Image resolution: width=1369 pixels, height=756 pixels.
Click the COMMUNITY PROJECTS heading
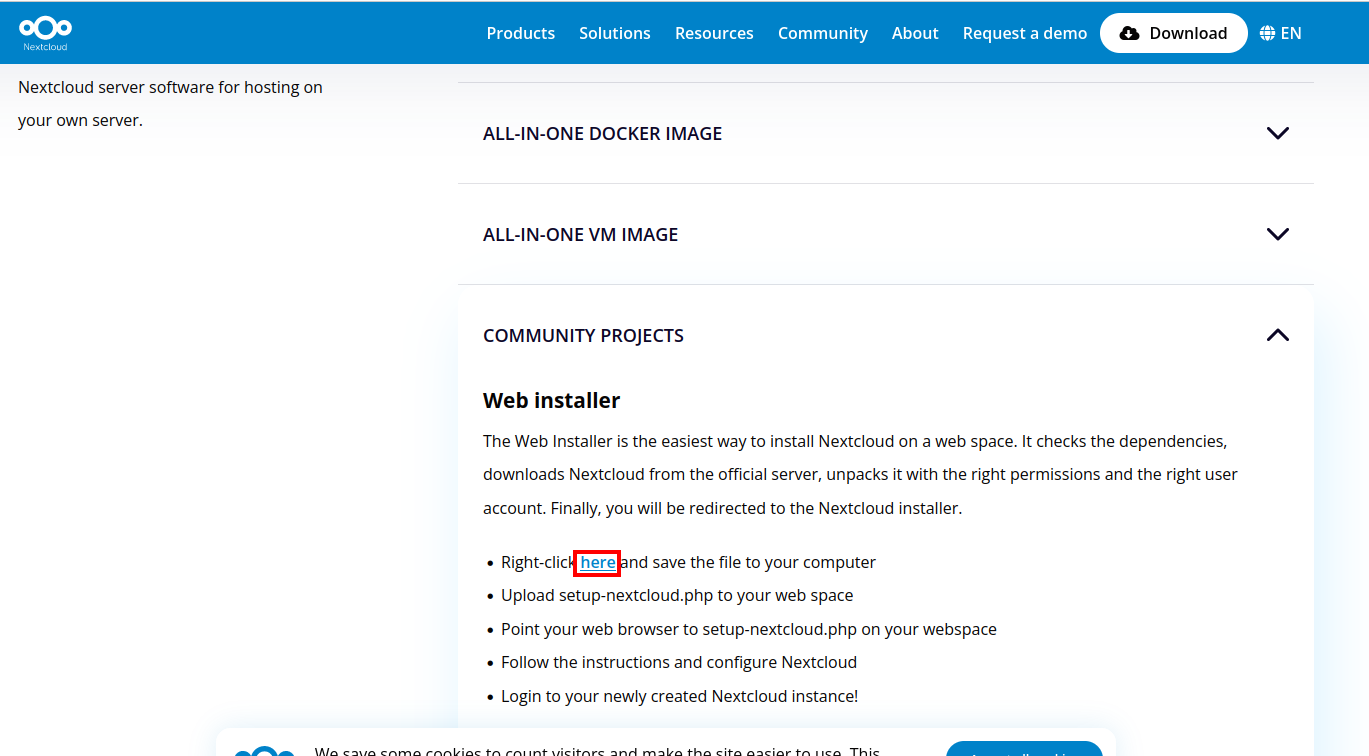pos(583,336)
